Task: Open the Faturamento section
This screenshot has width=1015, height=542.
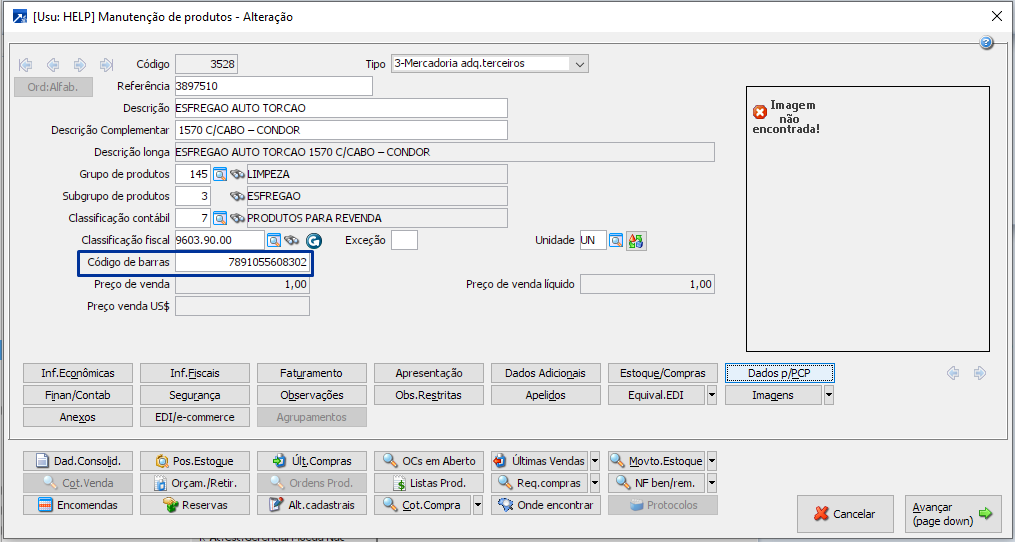Action: [311, 373]
